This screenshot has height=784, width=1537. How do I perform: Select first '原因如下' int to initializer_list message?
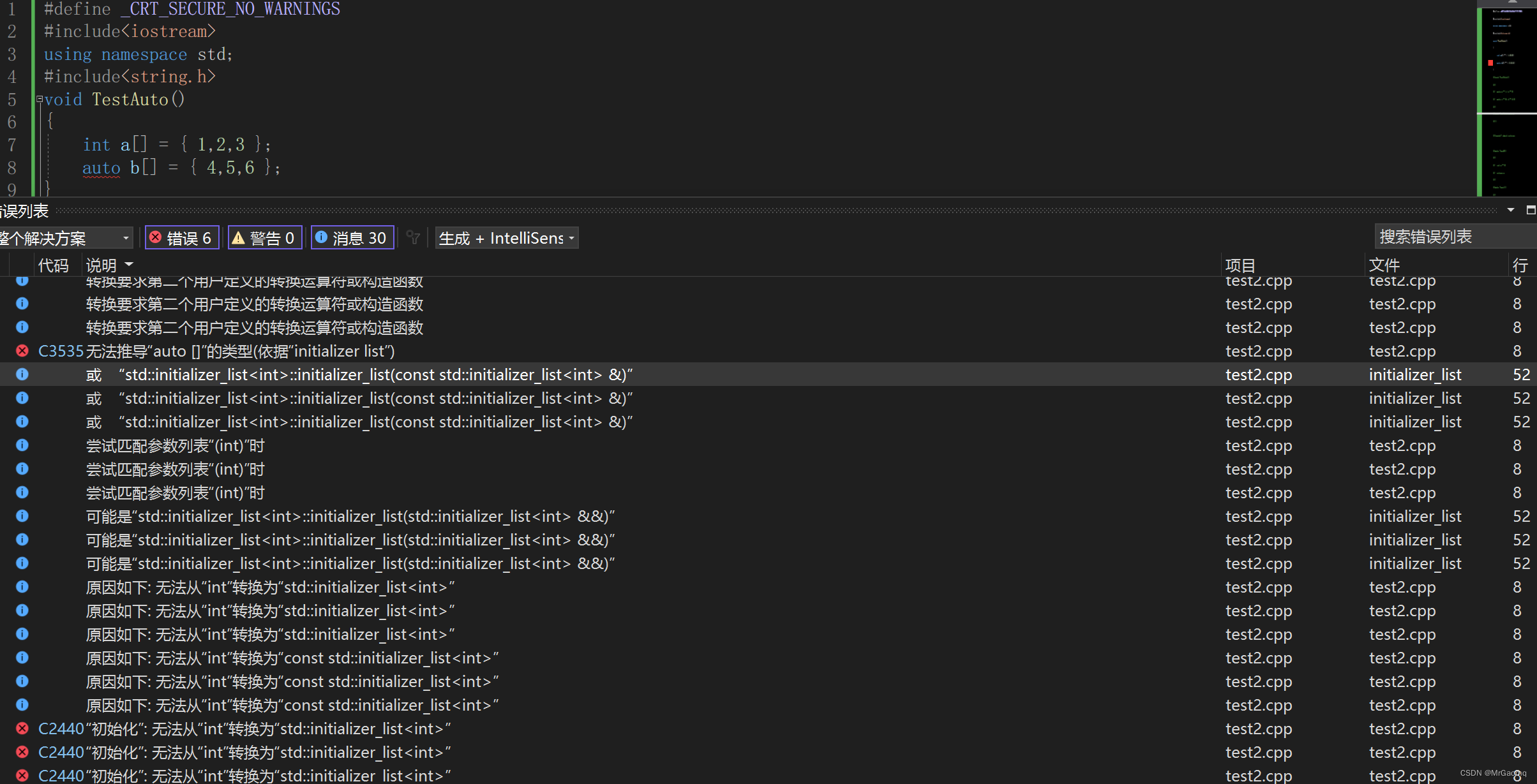[270, 587]
